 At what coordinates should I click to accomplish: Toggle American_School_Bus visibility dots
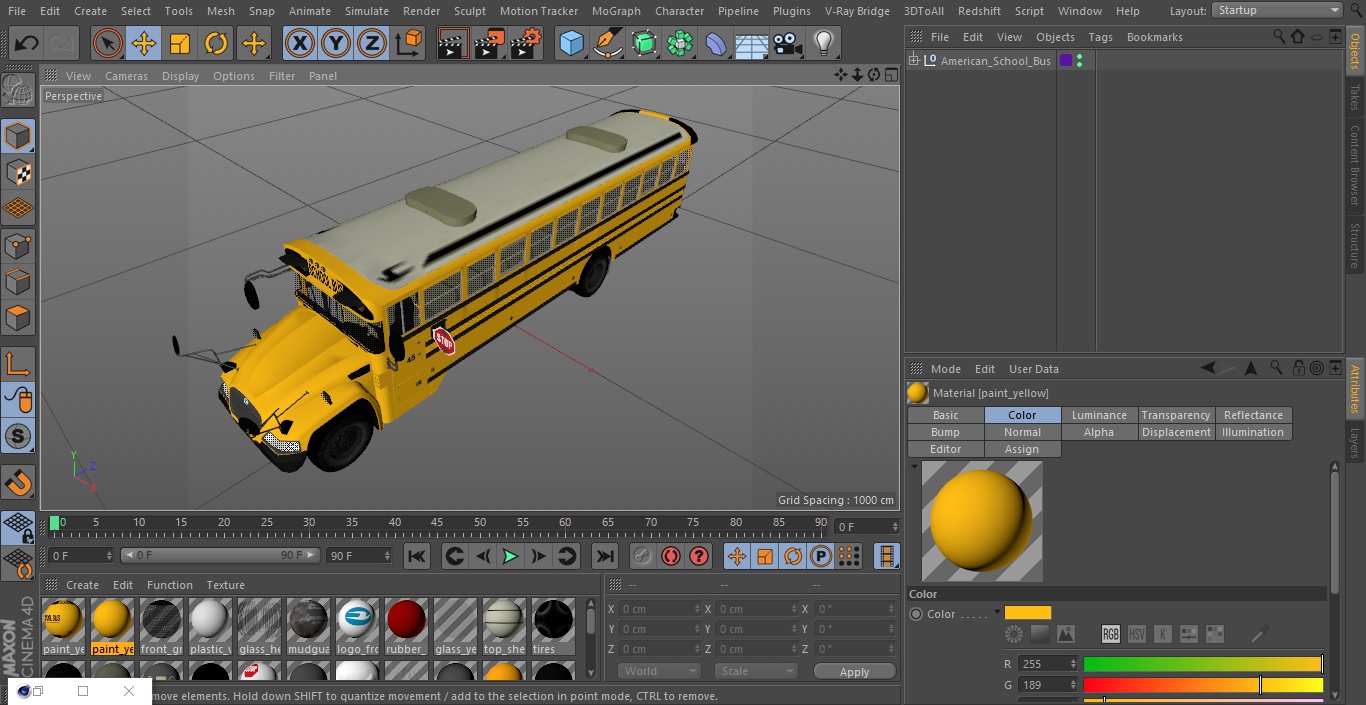click(1079, 61)
